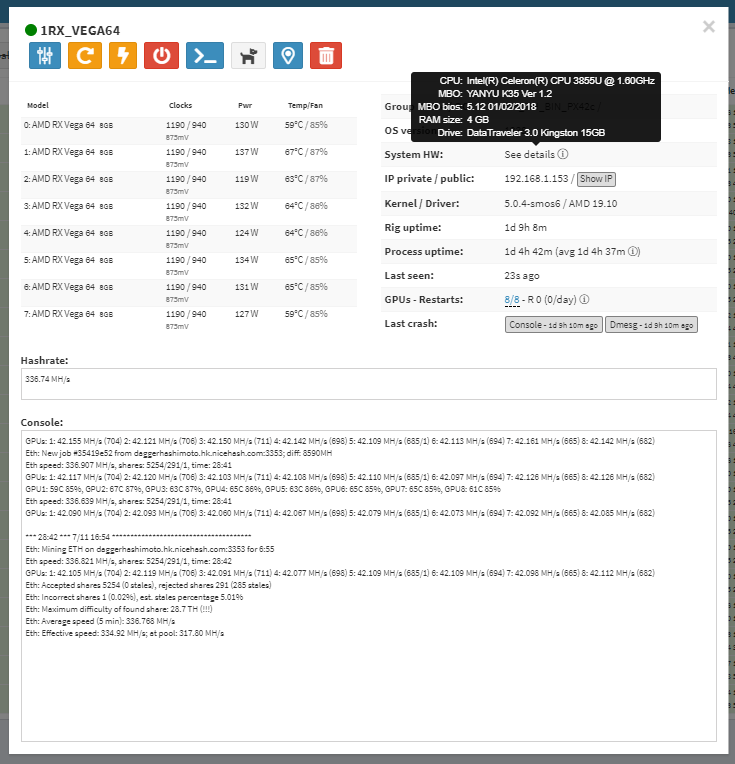The width and height of the screenshot is (735, 764).
Task: Click the watchdog dog icon
Action: point(249,56)
